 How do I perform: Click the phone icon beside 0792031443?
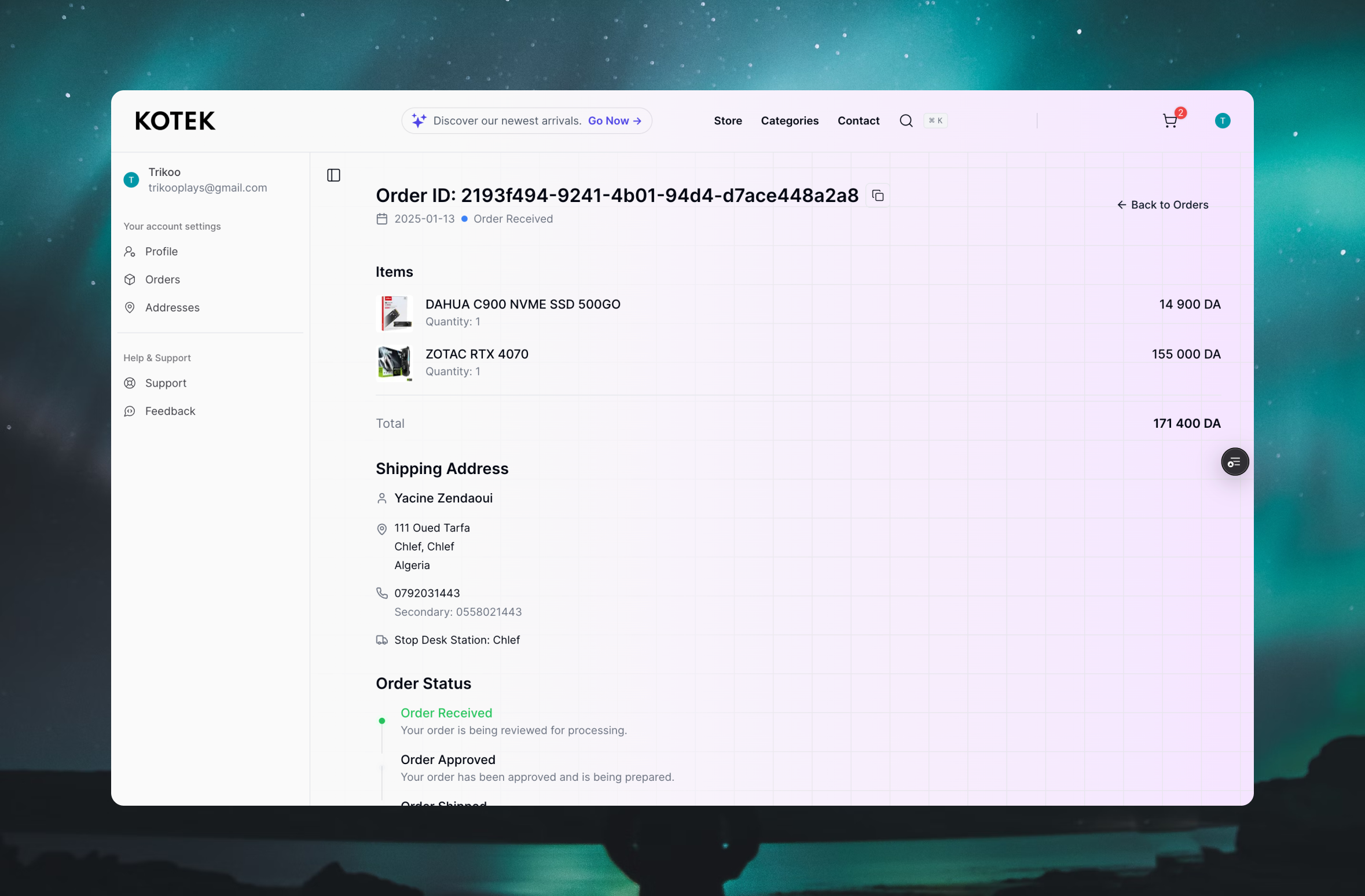(x=381, y=593)
